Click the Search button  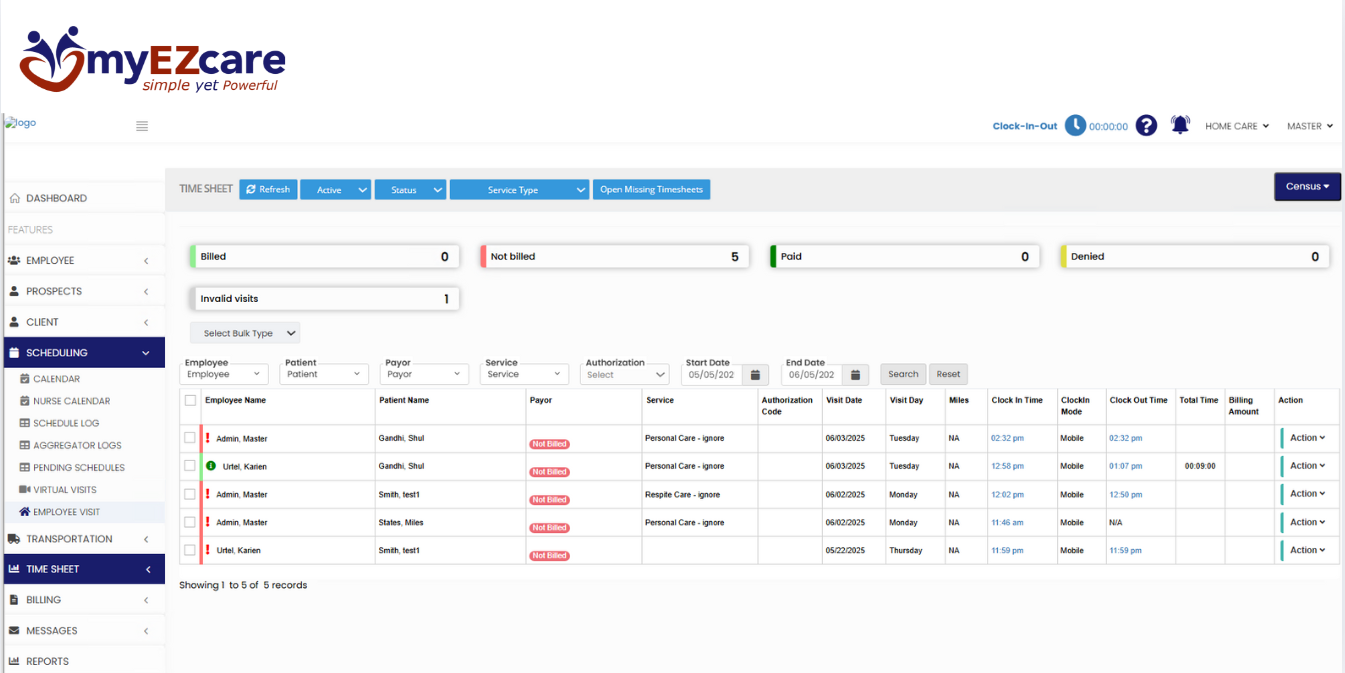coord(903,374)
